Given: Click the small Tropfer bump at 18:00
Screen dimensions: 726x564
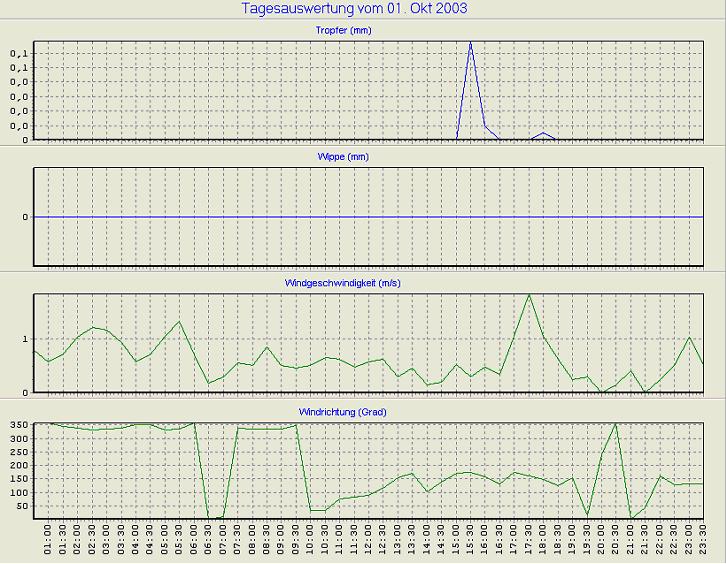Looking at the screenshot, I should click(x=543, y=133).
